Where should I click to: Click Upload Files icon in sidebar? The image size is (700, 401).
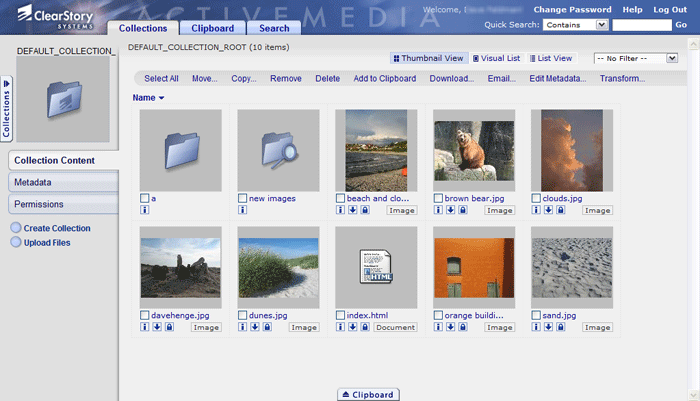(16, 242)
